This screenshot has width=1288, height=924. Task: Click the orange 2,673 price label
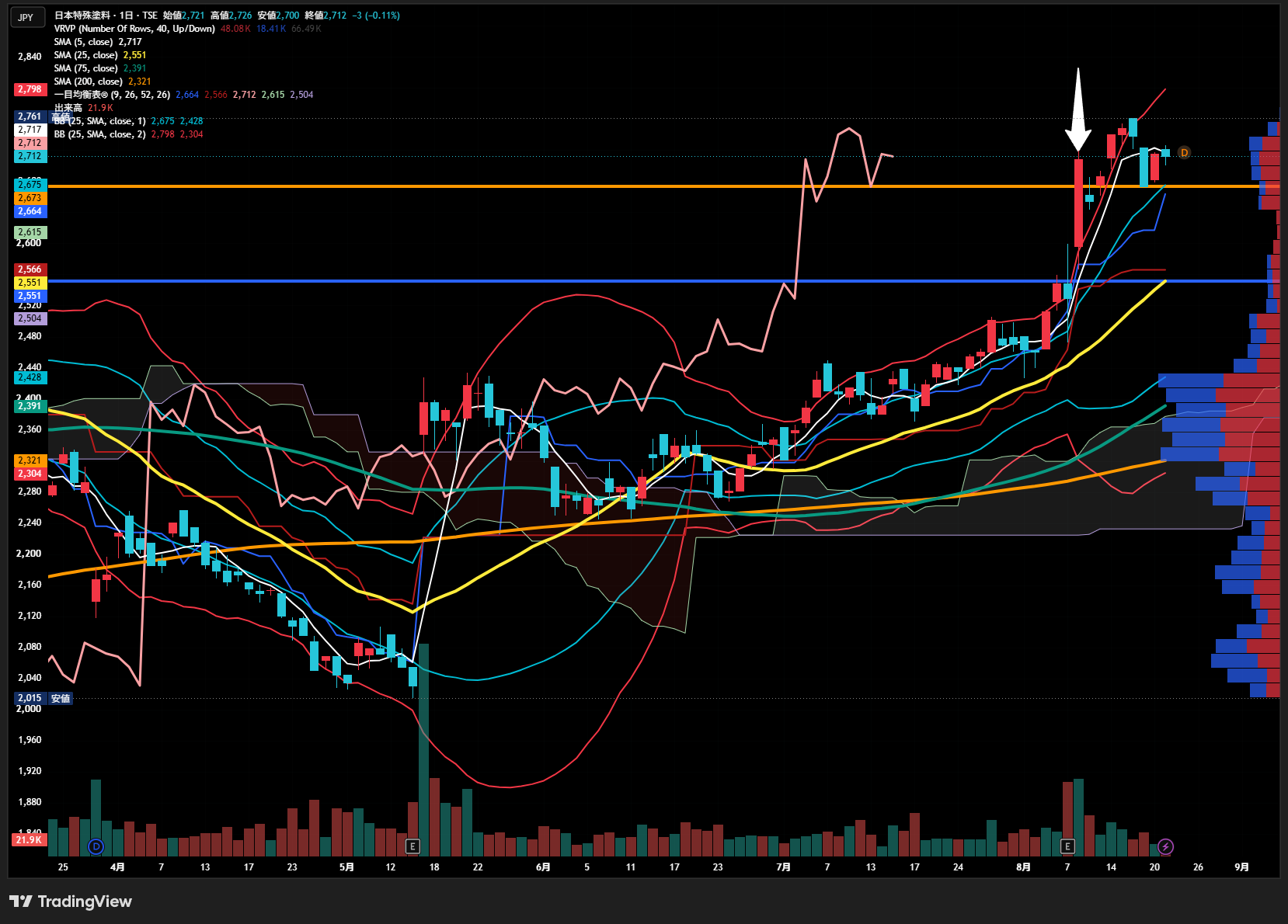click(x=30, y=198)
